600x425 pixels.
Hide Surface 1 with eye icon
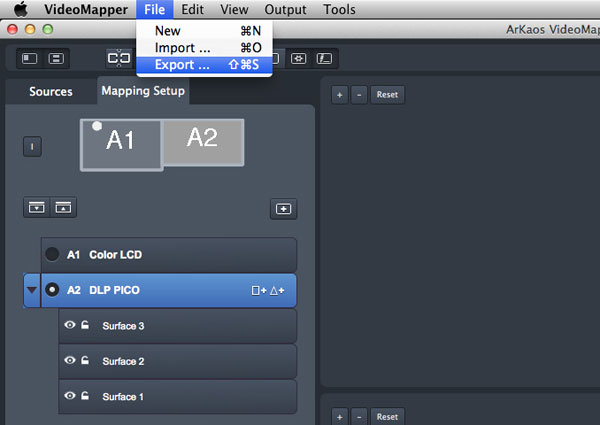coord(70,396)
